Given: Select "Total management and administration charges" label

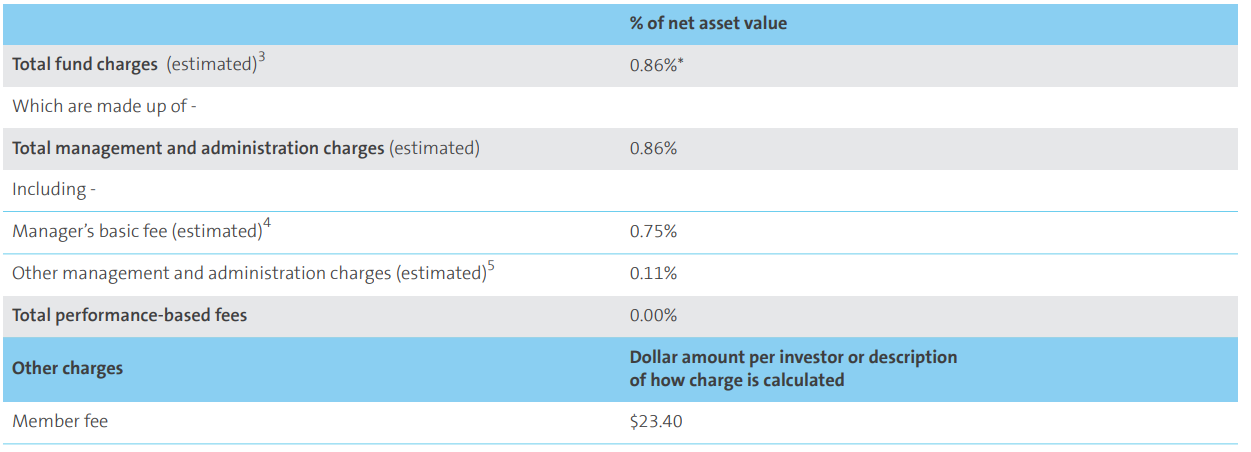Looking at the screenshot, I should [198, 148].
